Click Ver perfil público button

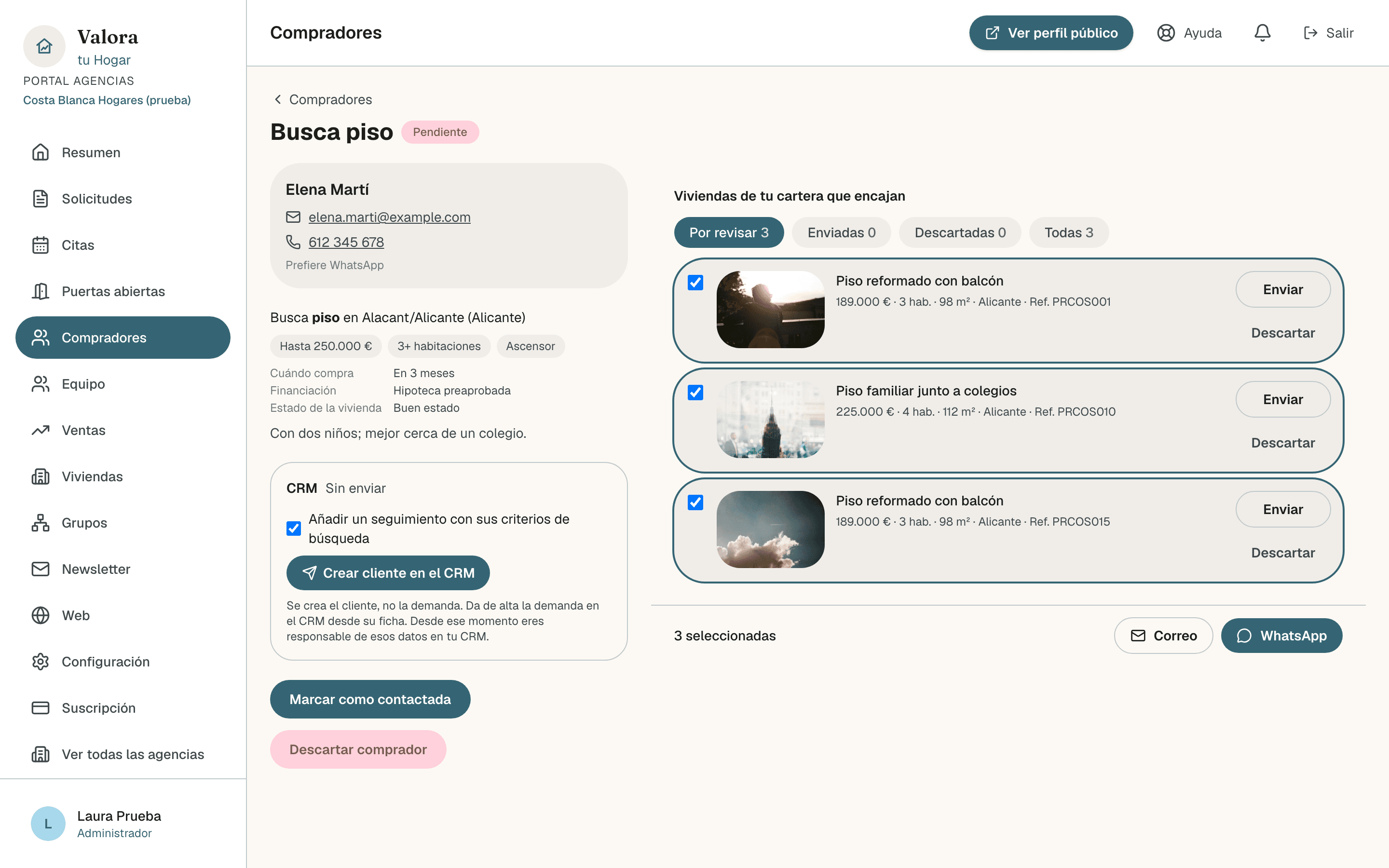(1050, 33)
